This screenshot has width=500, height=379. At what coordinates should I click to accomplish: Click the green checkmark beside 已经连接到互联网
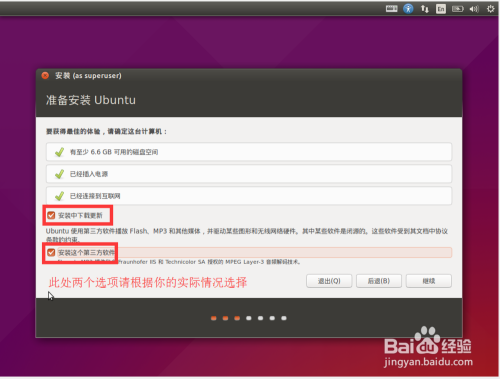[x=60, y=196]
